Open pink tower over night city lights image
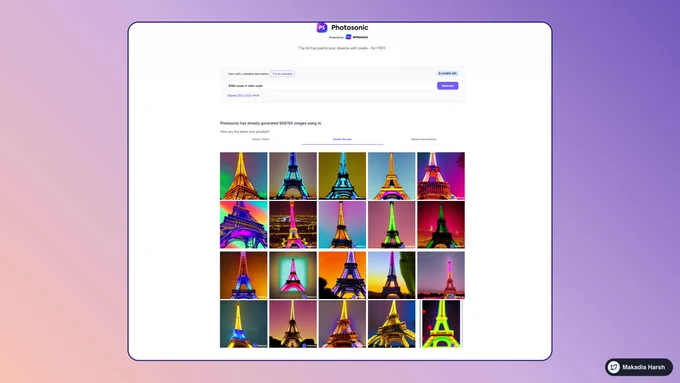 pyautogui.click(x=293, y=225)
